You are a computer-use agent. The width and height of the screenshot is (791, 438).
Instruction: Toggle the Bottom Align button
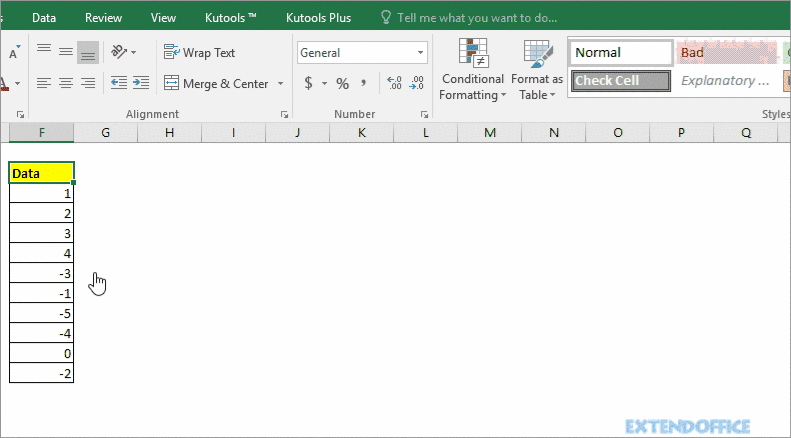88,52
